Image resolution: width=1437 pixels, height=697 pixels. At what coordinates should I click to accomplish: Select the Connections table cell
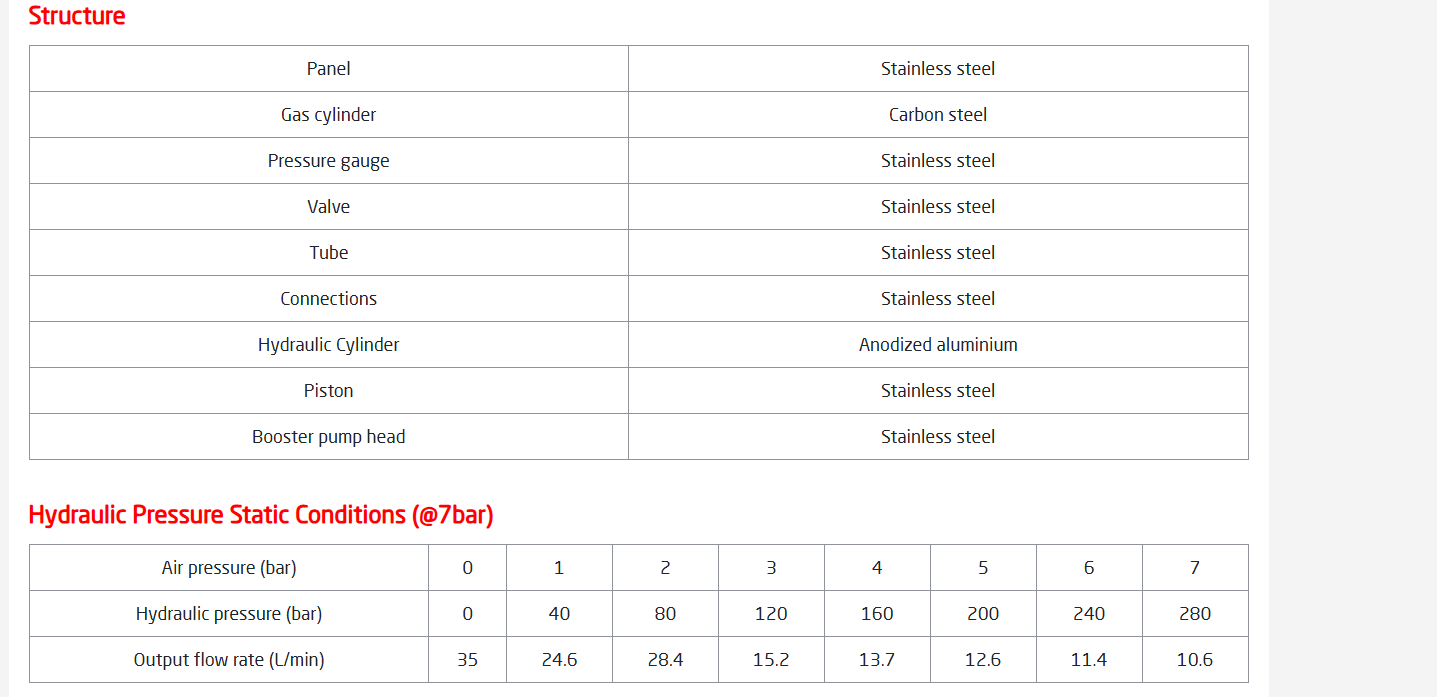329,299
